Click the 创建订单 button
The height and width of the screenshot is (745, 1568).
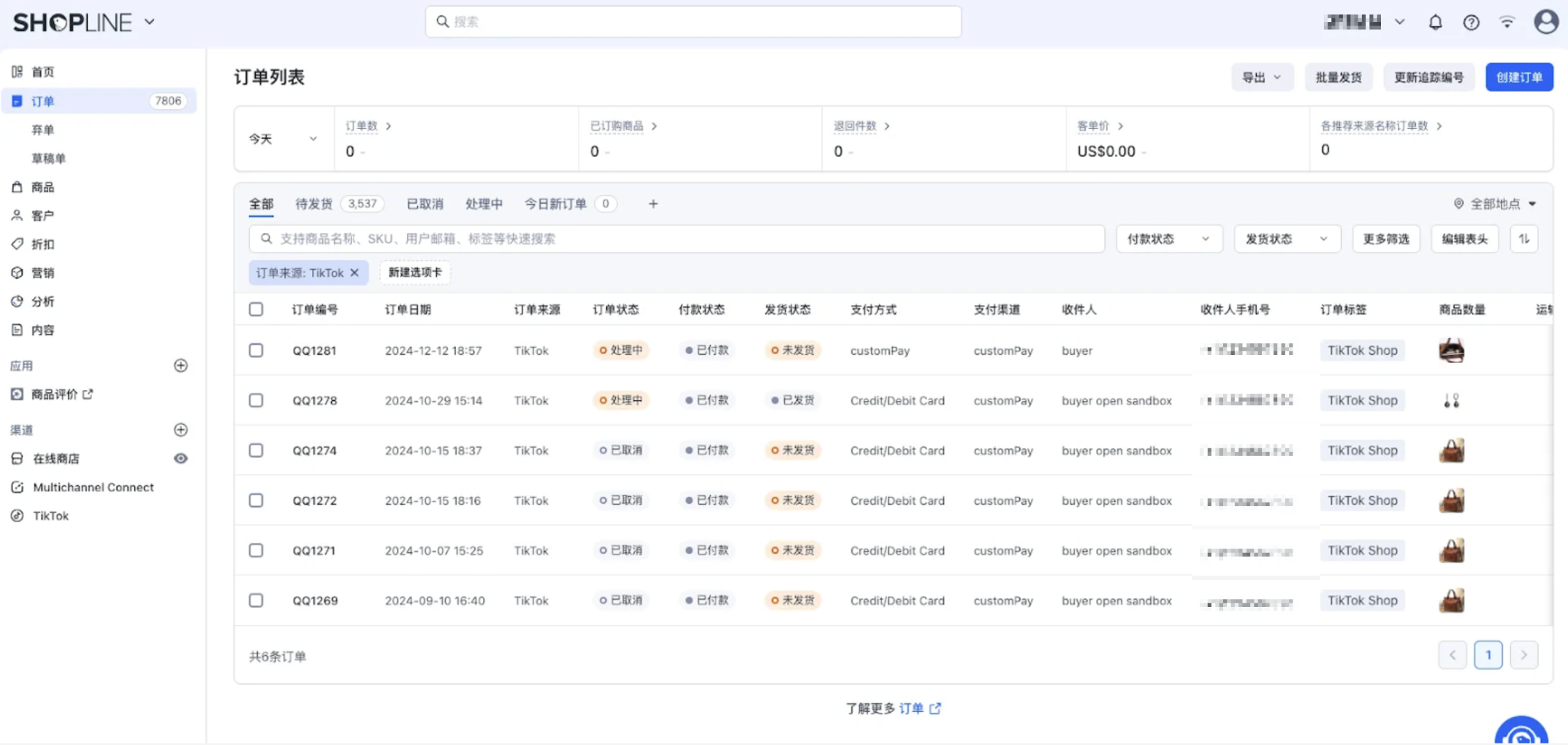pos(1518,77)
